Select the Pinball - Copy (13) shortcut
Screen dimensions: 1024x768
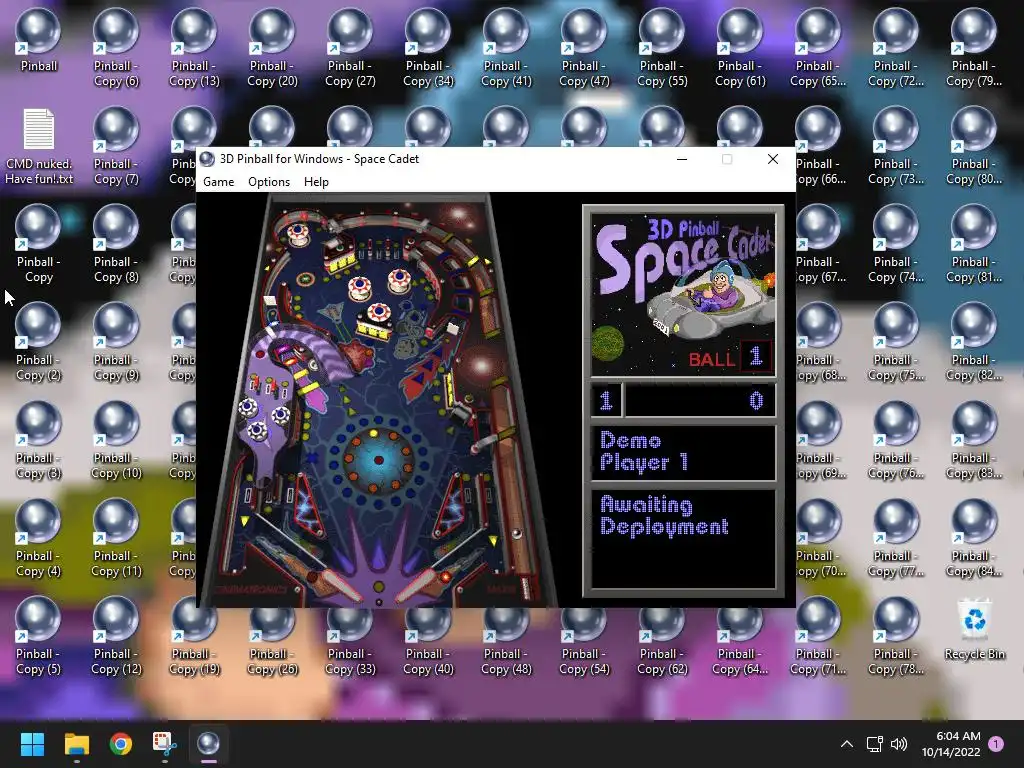coord(194,48)
